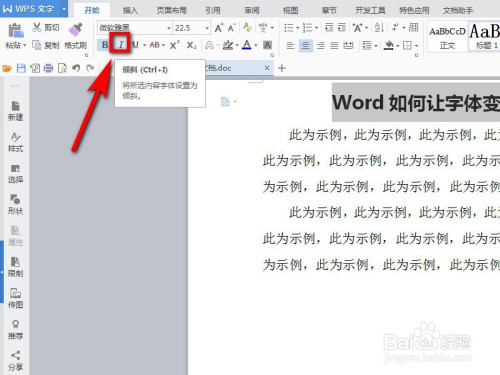Click the Chinese layout A icon
500x375 pixels.
tap(358, 28)
